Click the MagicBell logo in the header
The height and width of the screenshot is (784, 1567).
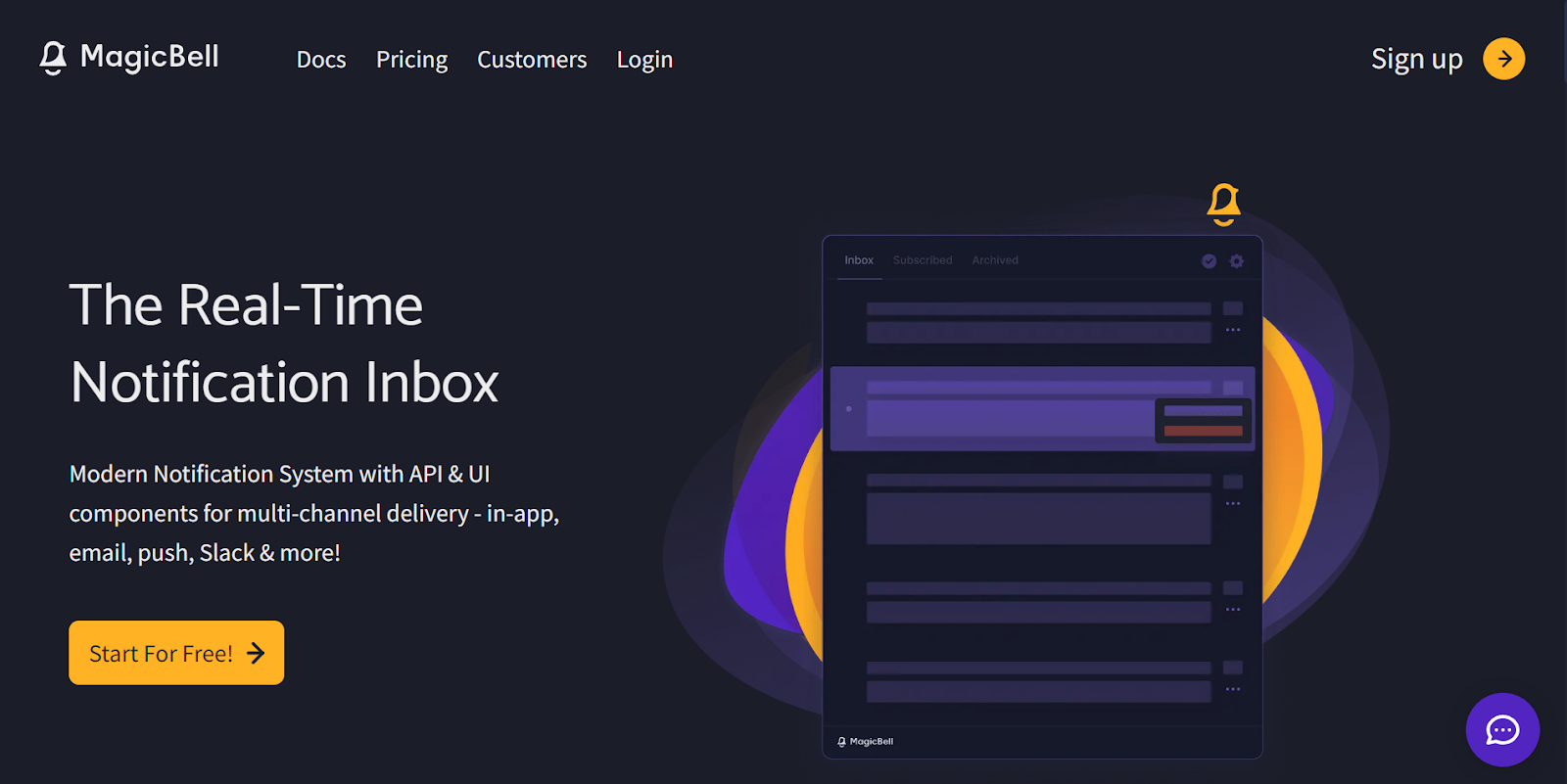[x=129, y=58]
